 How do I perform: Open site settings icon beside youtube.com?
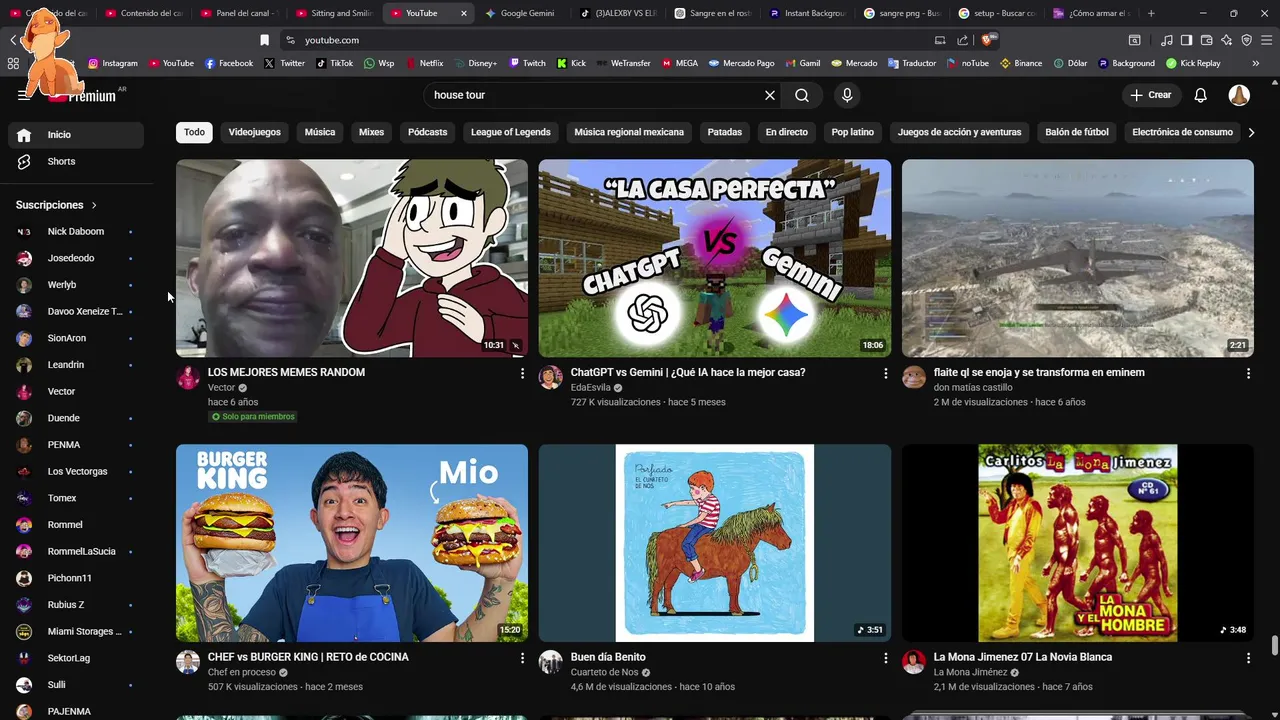point(290,40)
